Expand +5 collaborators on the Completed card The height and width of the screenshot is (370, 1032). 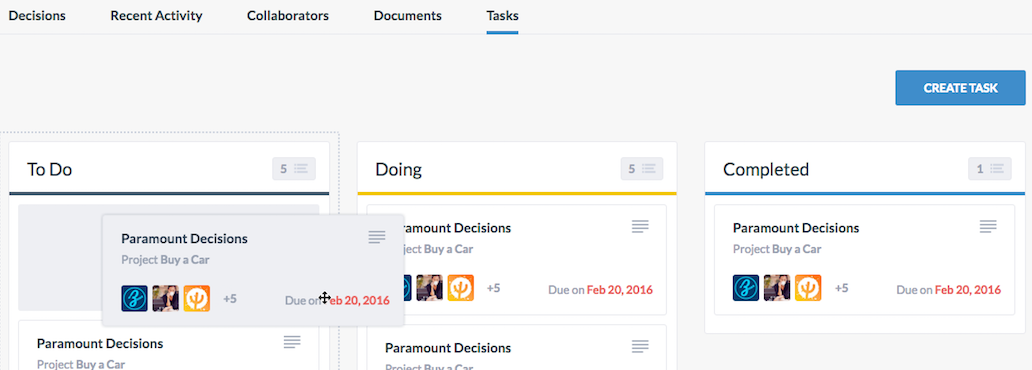842,288
